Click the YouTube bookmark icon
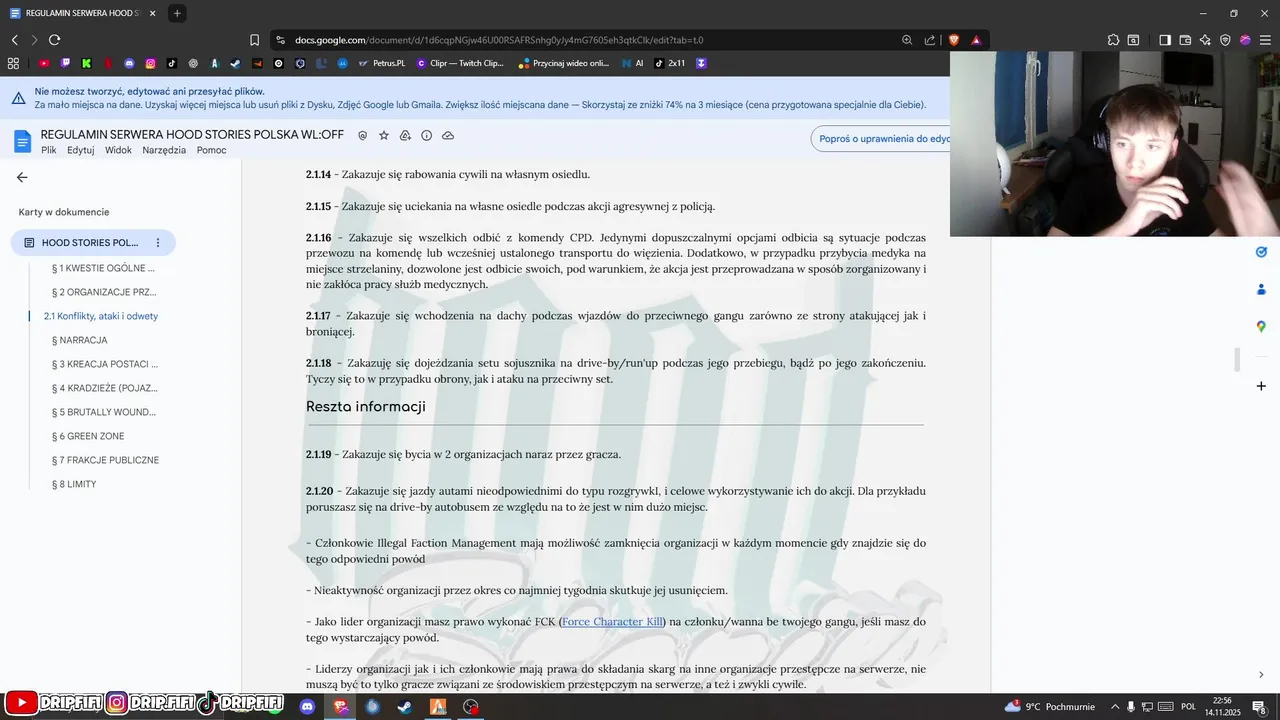Image resolution: width=1280 pixels, height=720 pixels. point(44,63)
